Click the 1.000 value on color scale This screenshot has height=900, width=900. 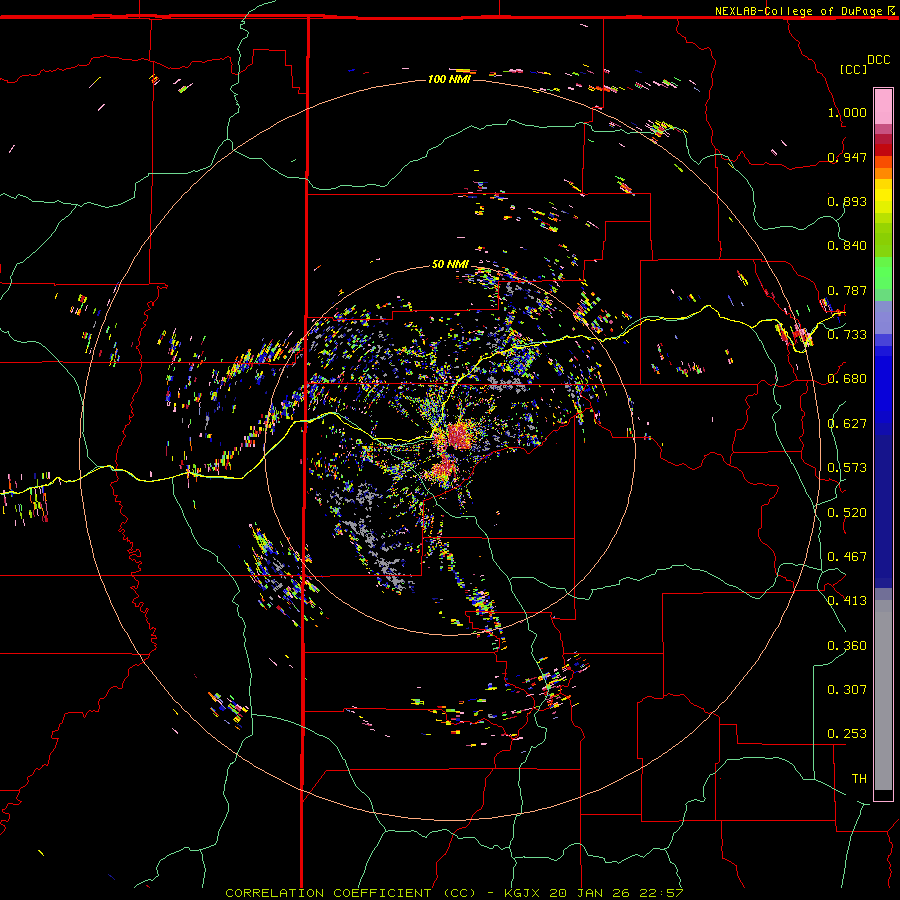click(x=847, y=112)
